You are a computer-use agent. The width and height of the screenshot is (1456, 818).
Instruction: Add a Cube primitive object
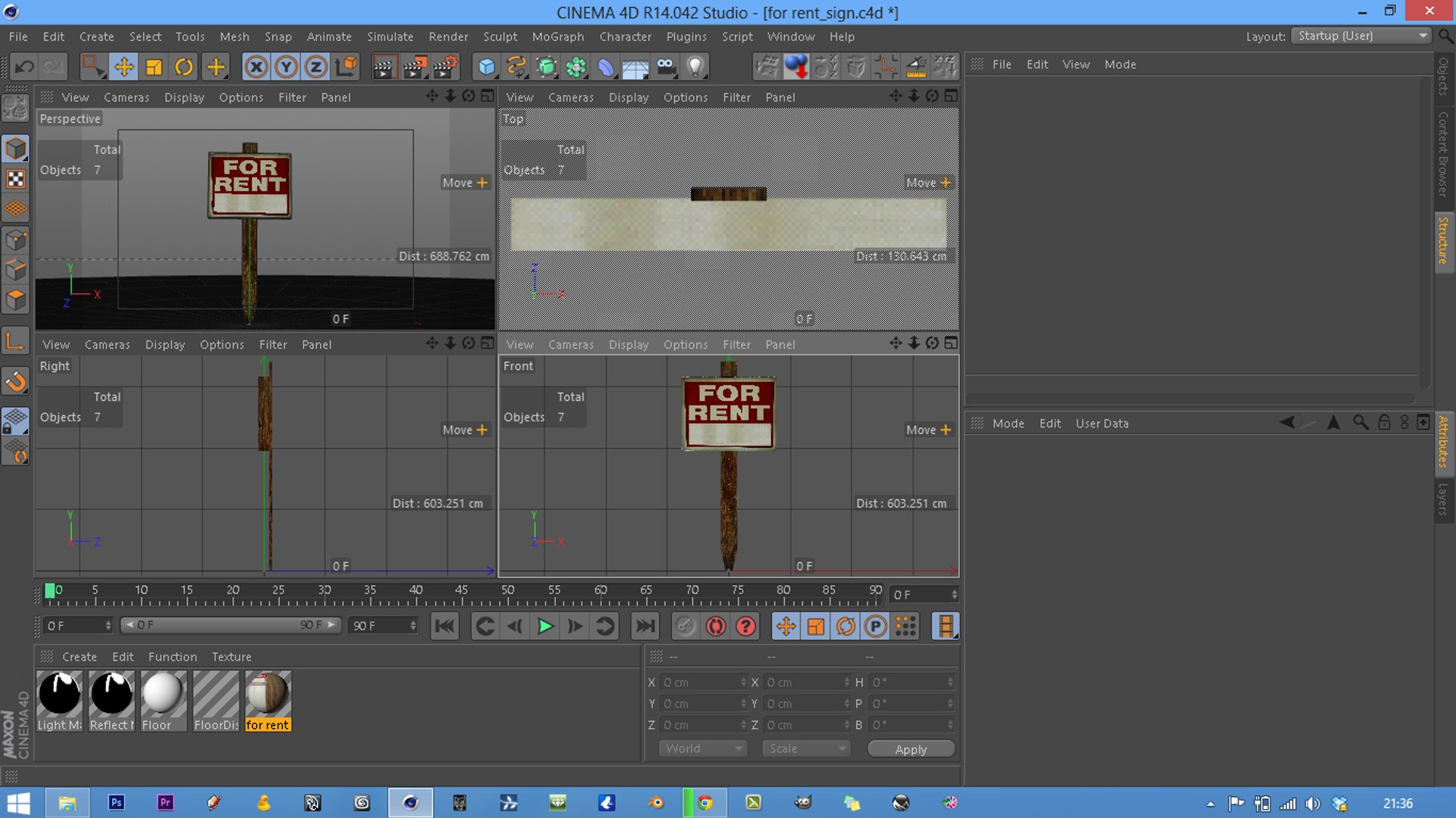[486, 67]
